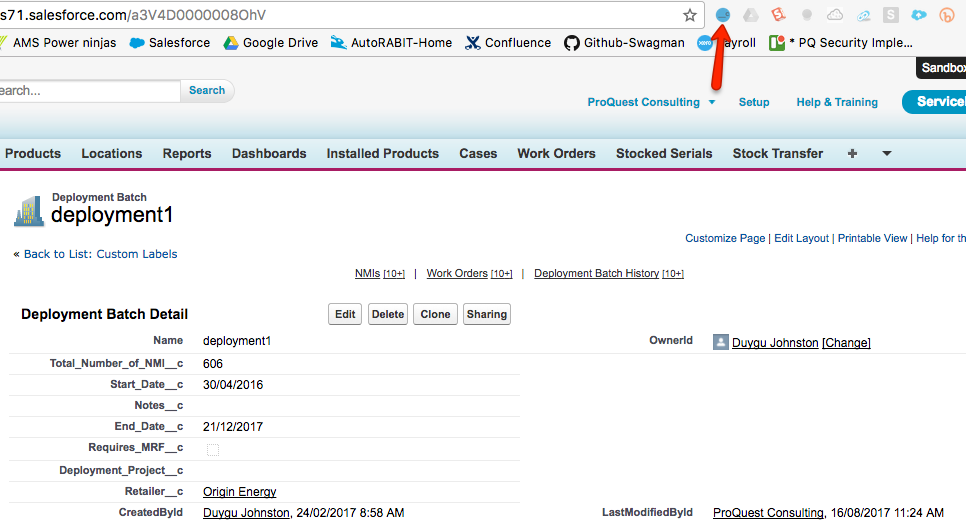
Task: Open the Salesforce bookmark
Action: click(170, 43)
